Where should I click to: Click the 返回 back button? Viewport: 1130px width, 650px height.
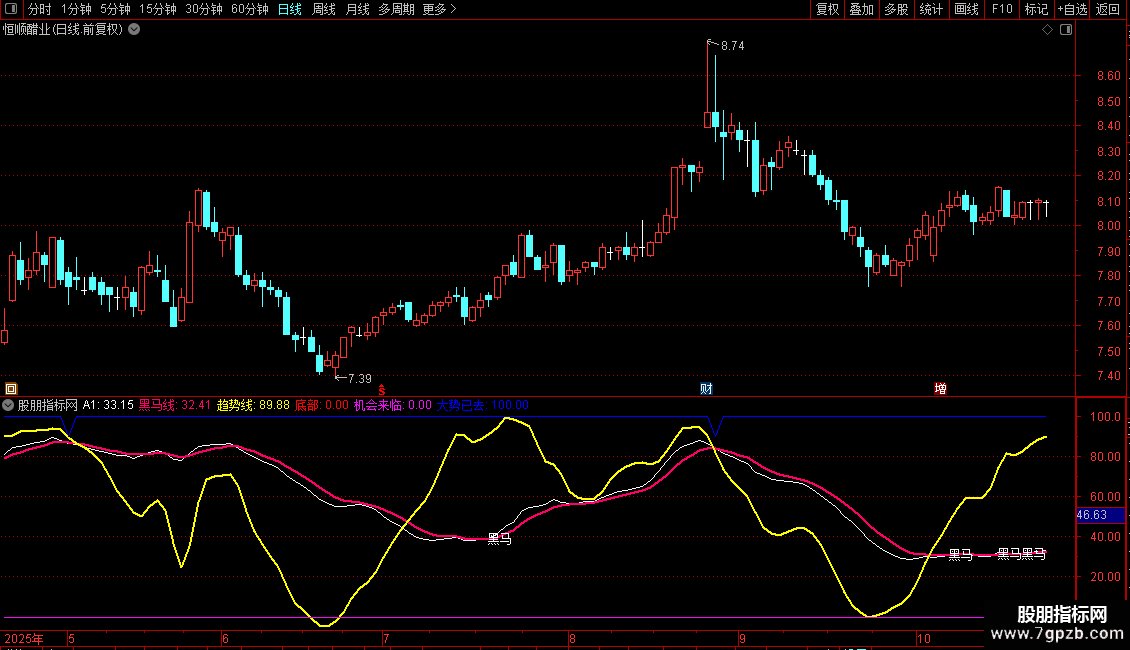1108,9
